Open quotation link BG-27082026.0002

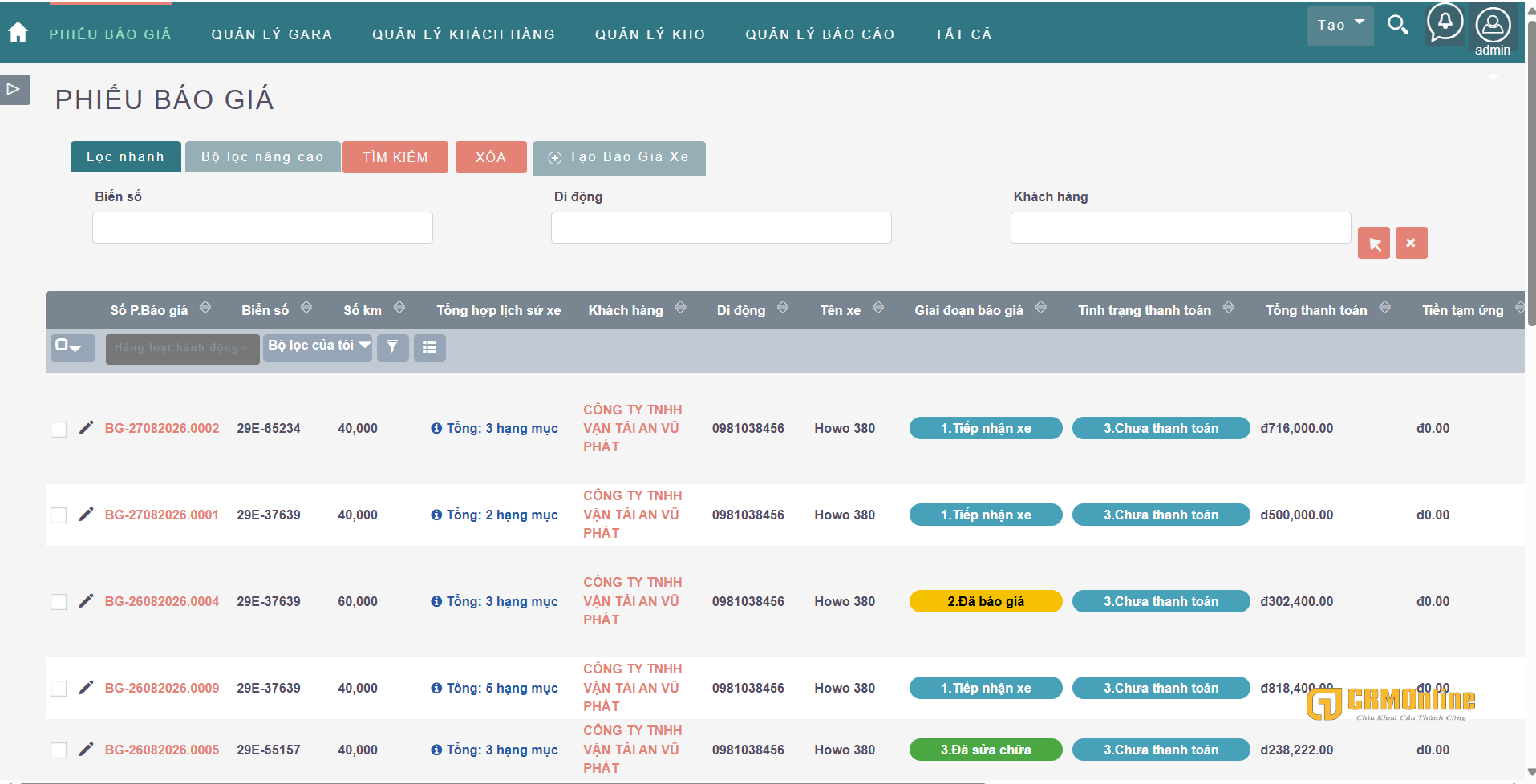click(x=162, y=429)
